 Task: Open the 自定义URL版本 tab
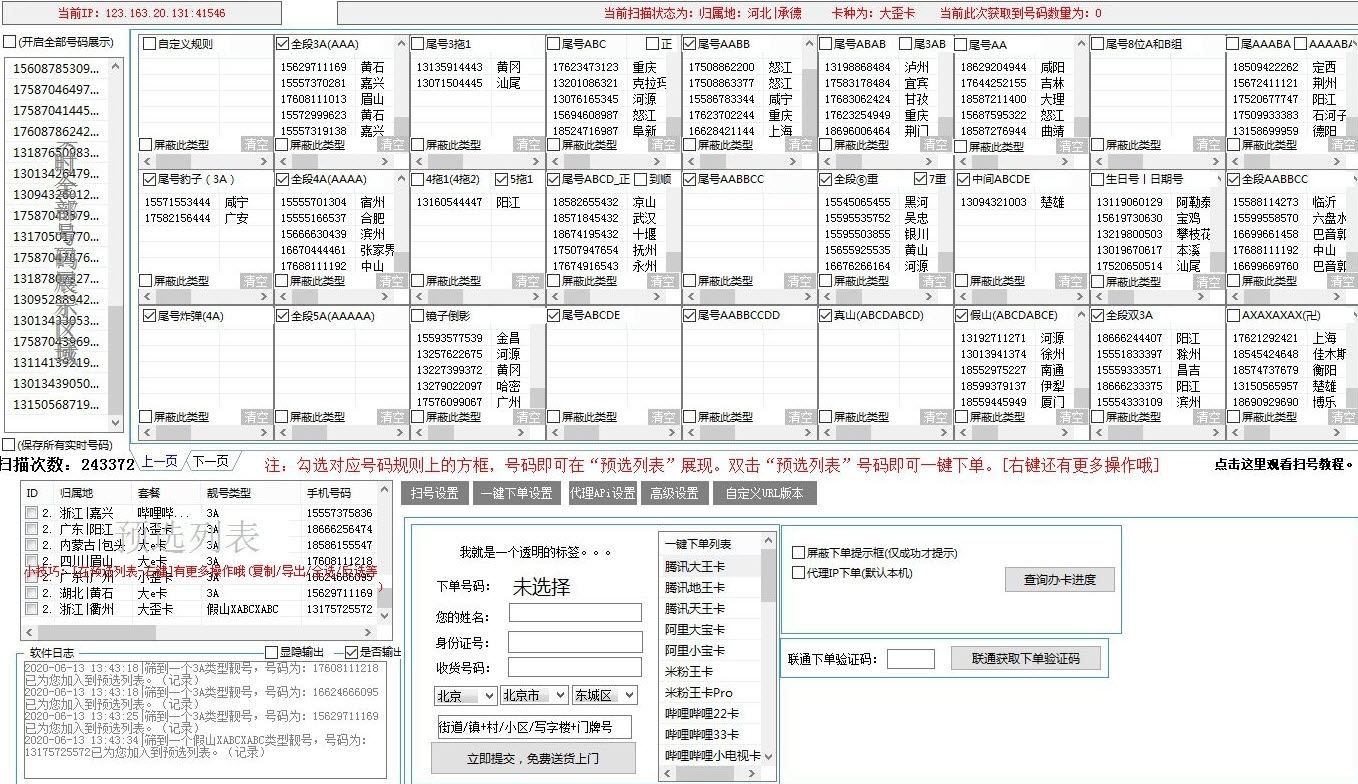tap(765, 493)
